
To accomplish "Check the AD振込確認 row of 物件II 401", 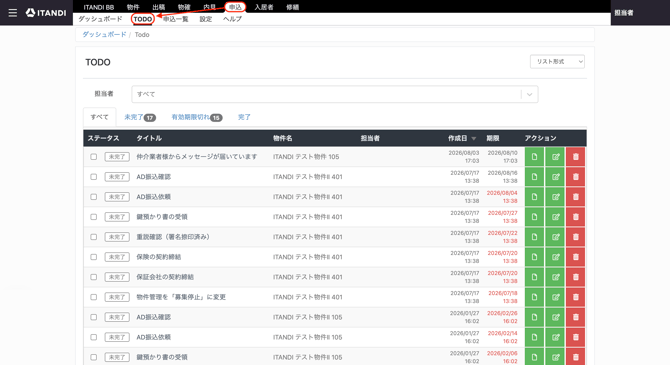I will coord(94,177).
